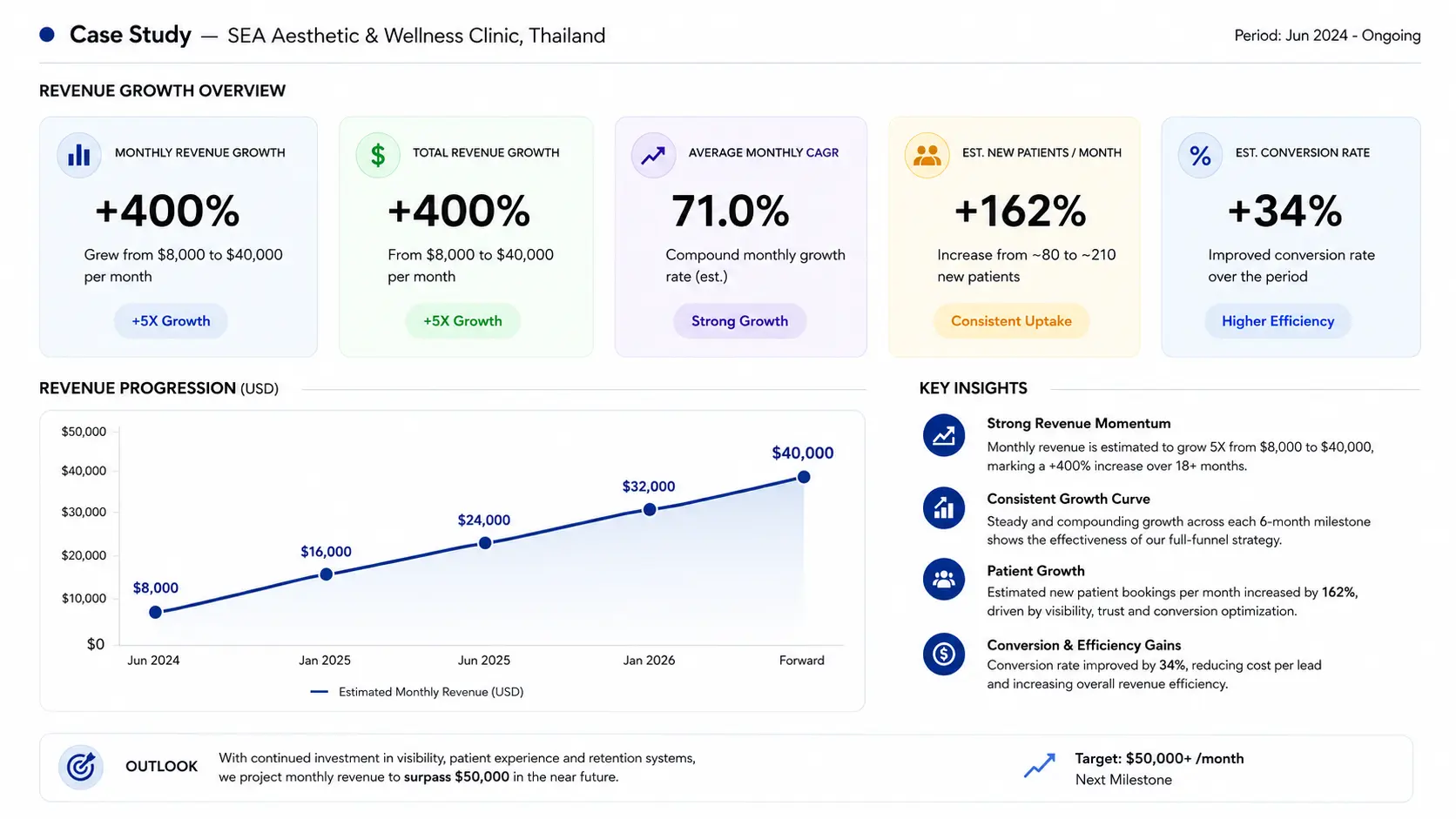This screenshot has height=819, width=1456.
Task: Click the Higher Efficiency pill
Action: [1277, 321]
